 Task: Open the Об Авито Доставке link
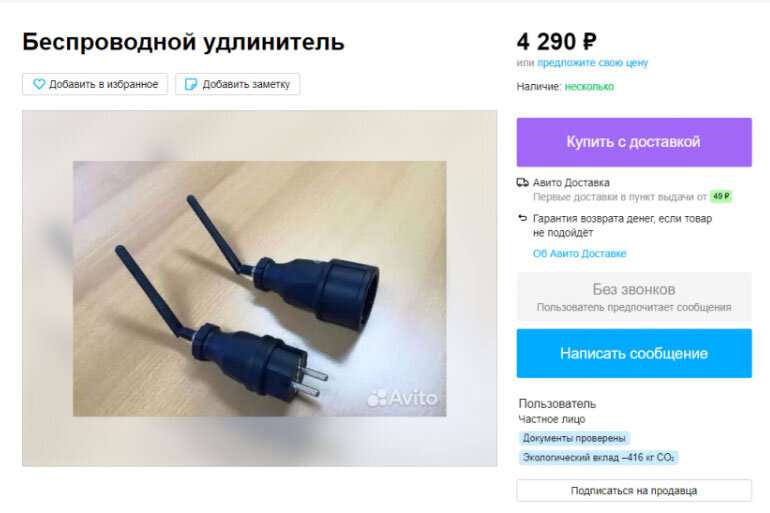click(579, 254)
